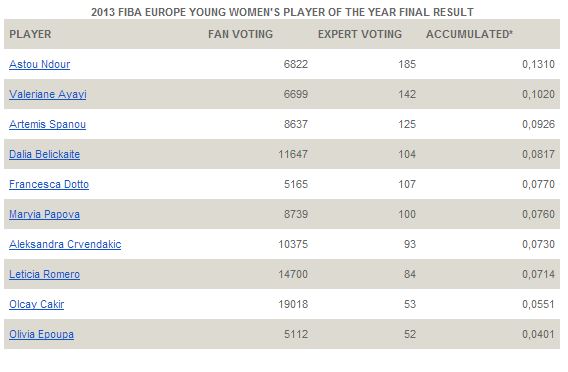Click Astou Ndour's accumulated score 0,1310
The width and height of the screenshot is (568, 372).
pos(538,64)
